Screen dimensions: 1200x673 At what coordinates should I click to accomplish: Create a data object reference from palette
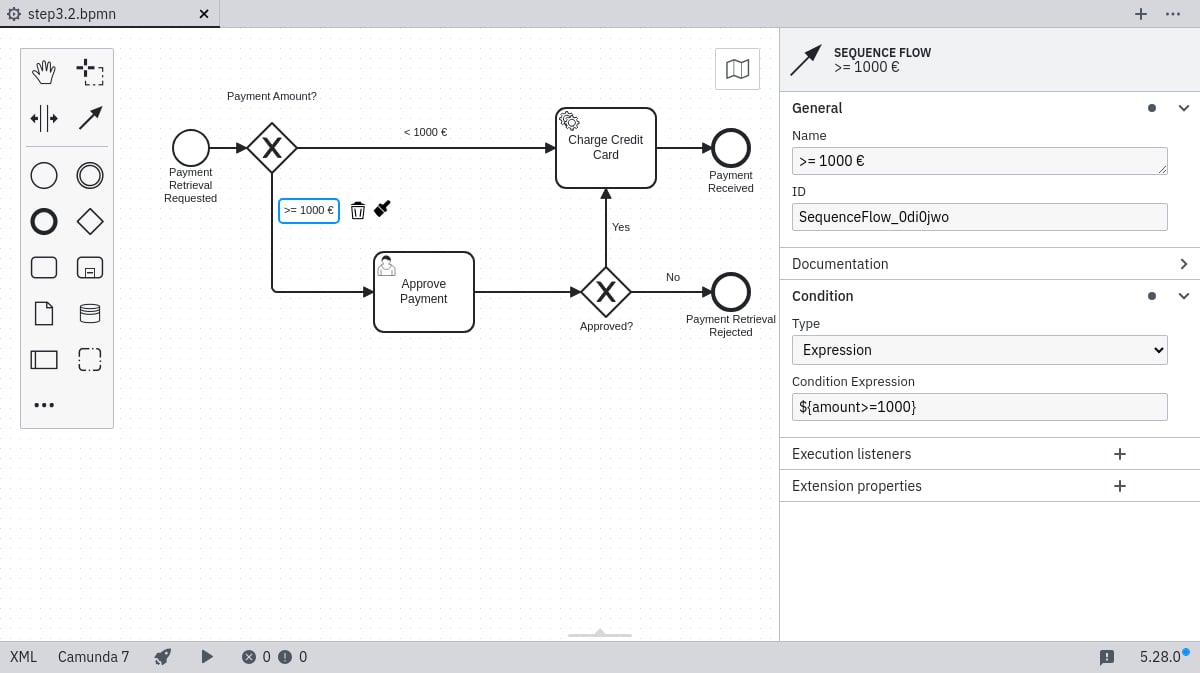coord(44,313)
